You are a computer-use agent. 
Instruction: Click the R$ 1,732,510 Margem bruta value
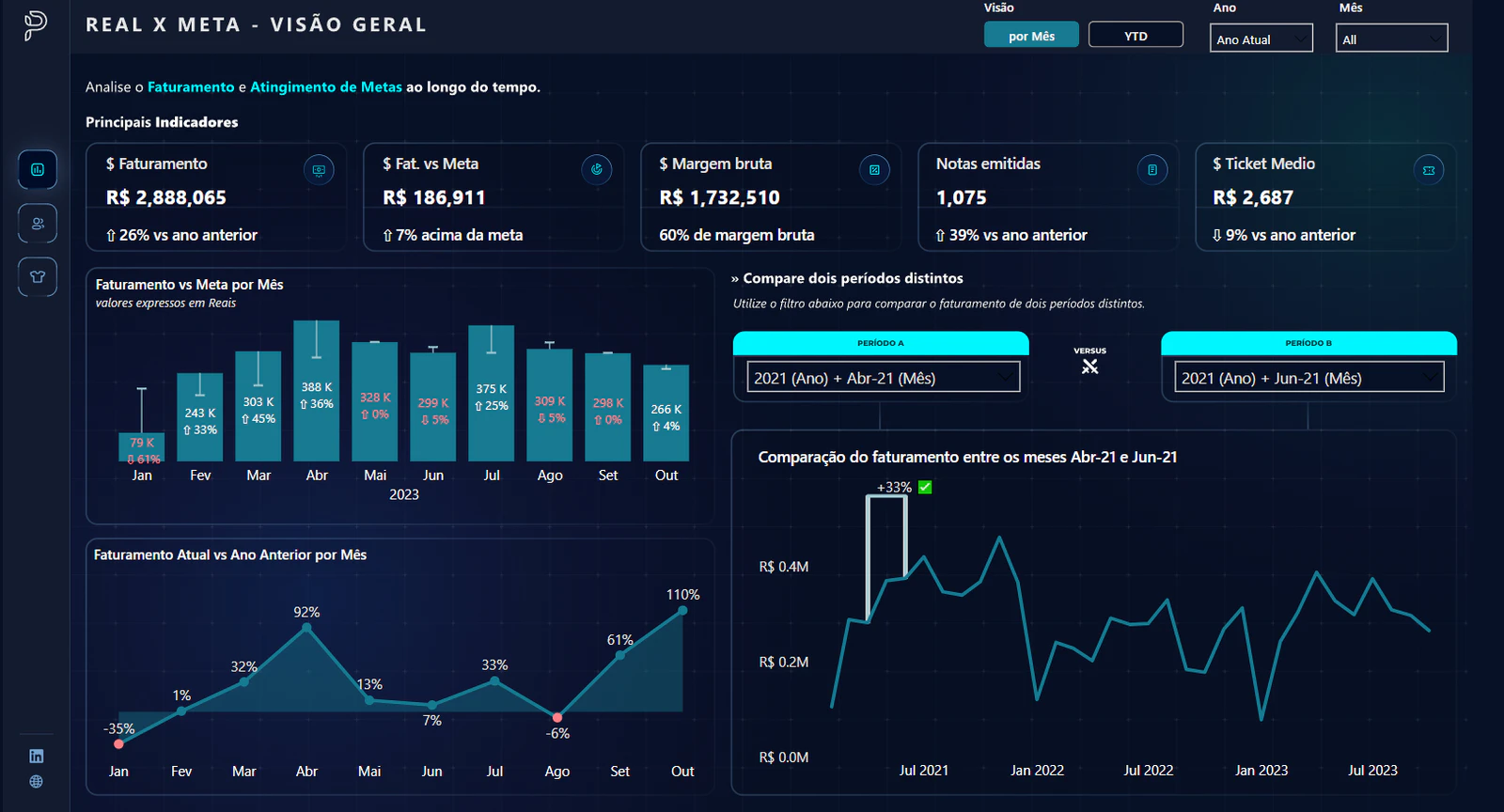click(x=719, y=197)
